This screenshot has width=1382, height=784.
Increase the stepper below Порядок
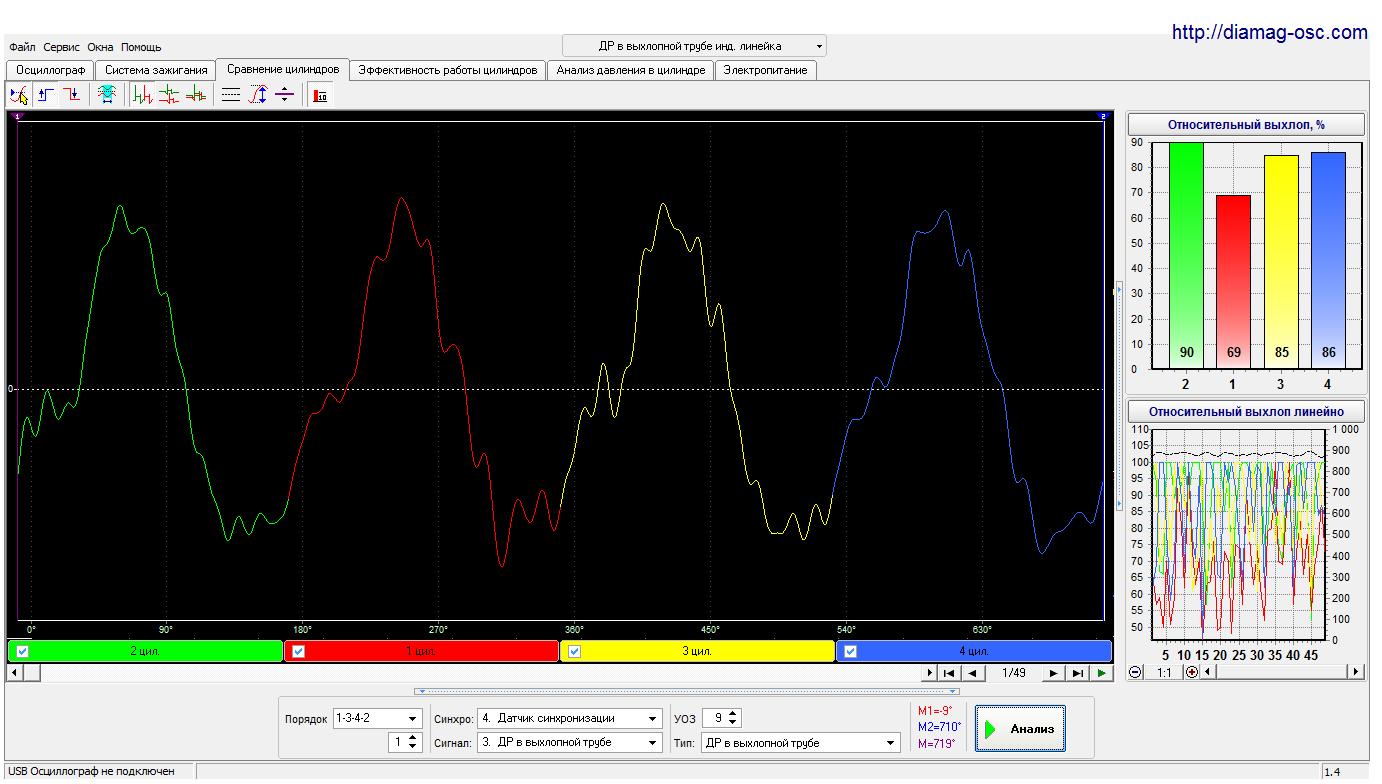pyautogui.click(x=414, y=737)
